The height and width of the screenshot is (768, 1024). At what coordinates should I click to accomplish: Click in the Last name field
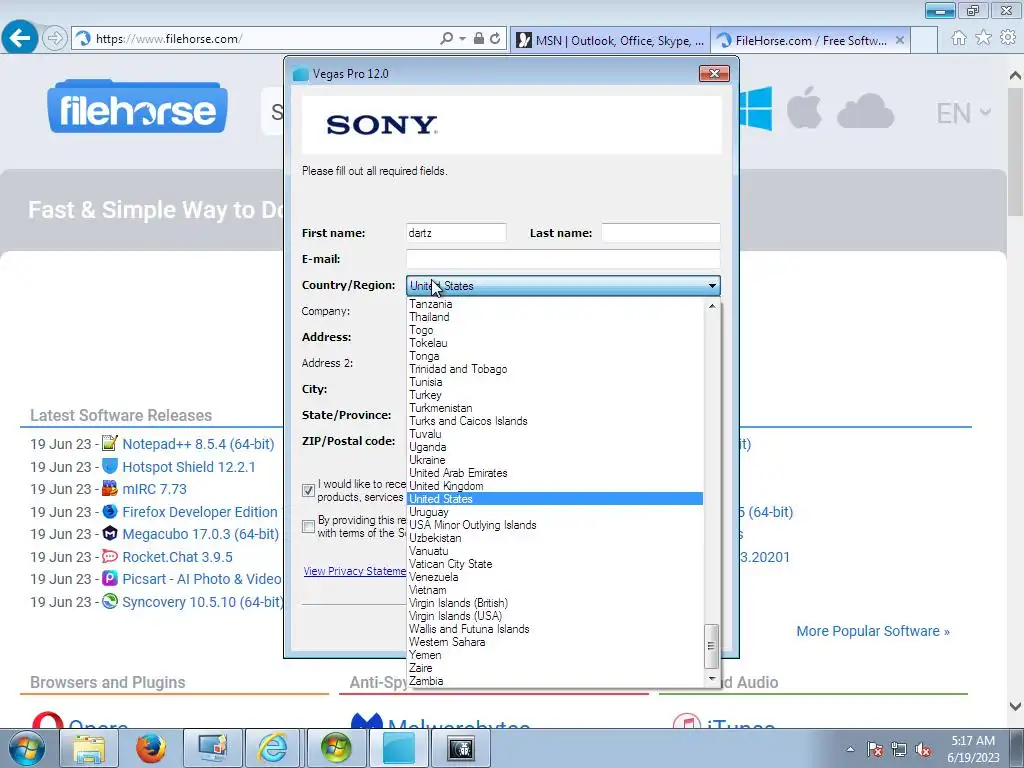click(660, 232)
